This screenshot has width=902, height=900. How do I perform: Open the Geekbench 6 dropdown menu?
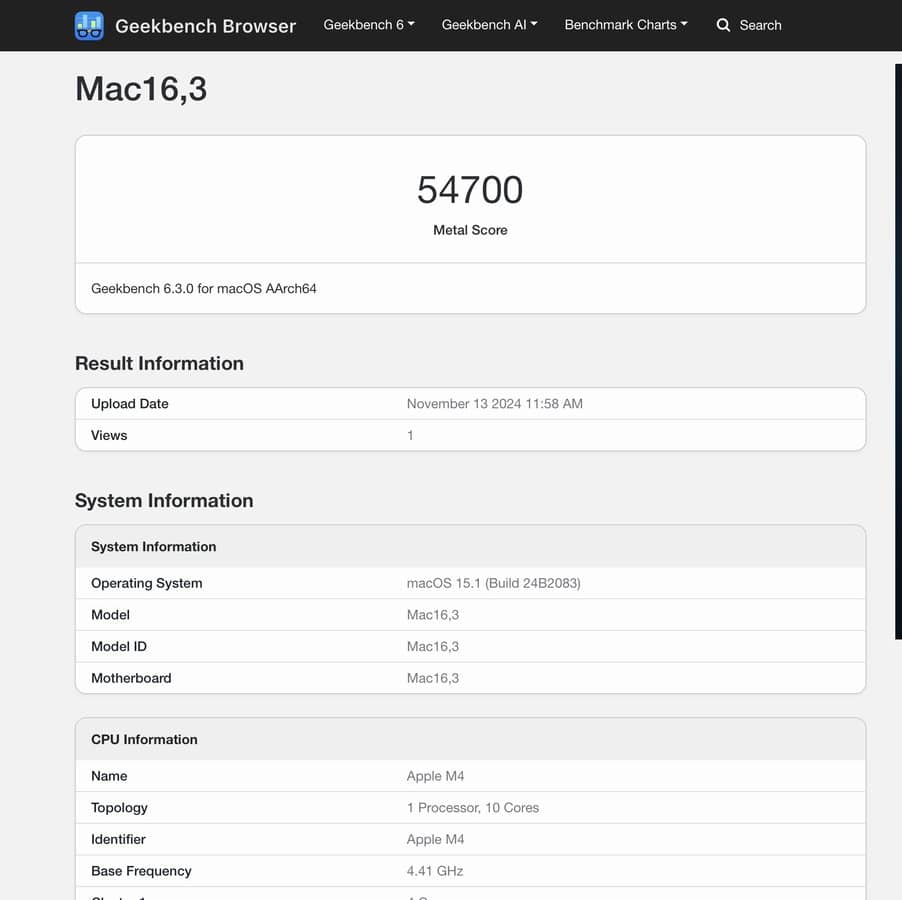368,25
